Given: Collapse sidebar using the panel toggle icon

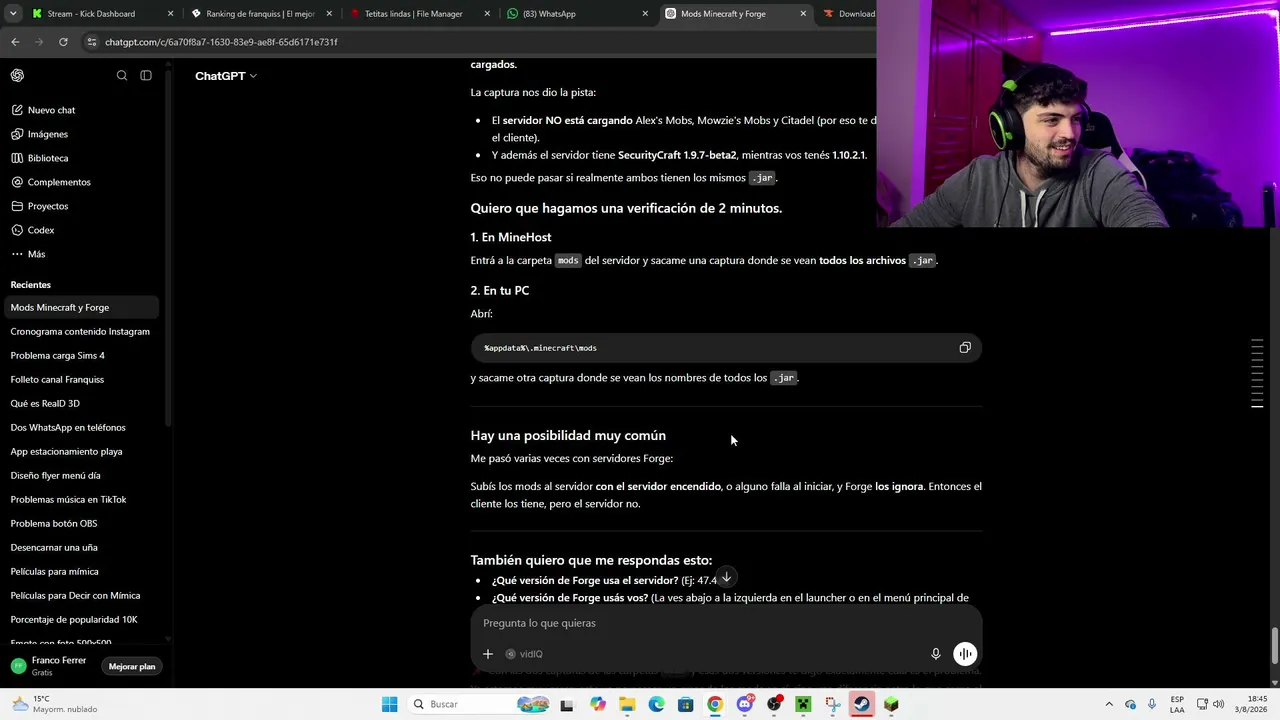Looking at the screenshot, I should 146,76.
